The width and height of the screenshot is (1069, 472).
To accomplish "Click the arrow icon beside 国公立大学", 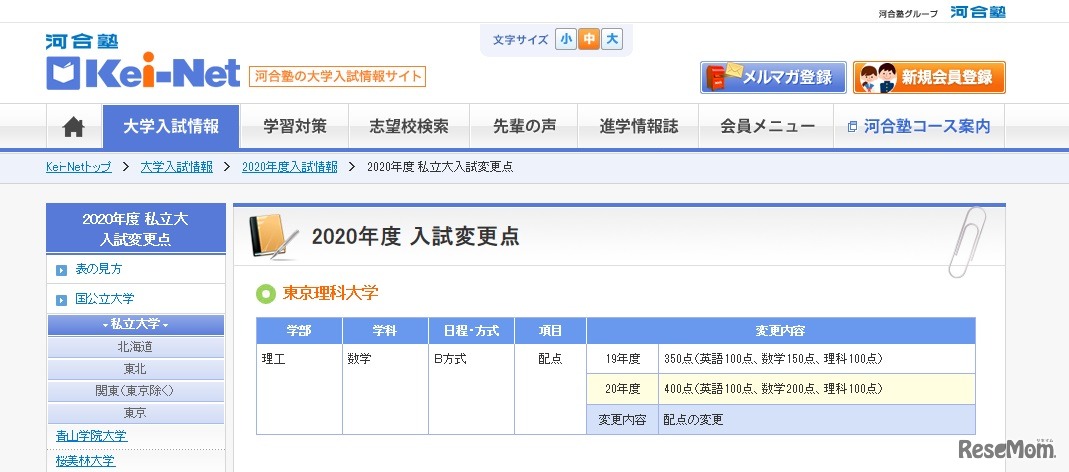I will (61, 299).
